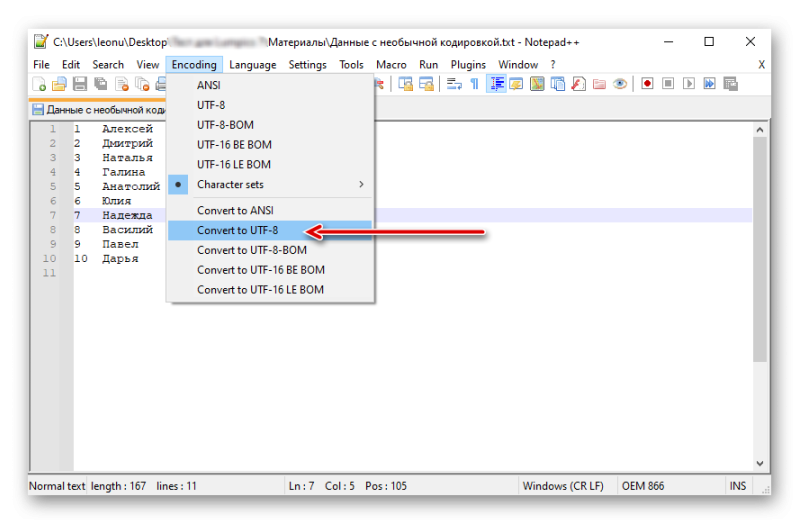Select UTF-16 BE BOM encoding
The width and height of the screenshot is (800, 524).
(270, 145)
